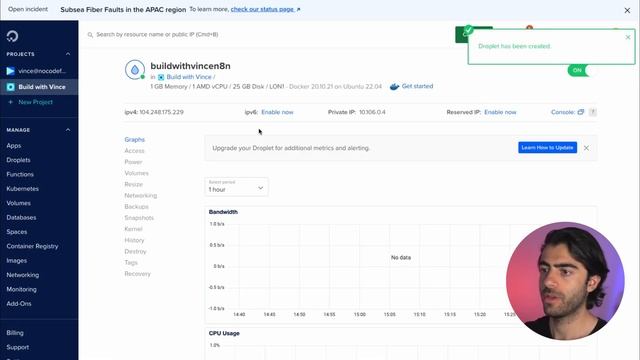Click the Private IP value 10.106.0.4
This screenshot has height=360, width=640.
[x=372, y=112]
